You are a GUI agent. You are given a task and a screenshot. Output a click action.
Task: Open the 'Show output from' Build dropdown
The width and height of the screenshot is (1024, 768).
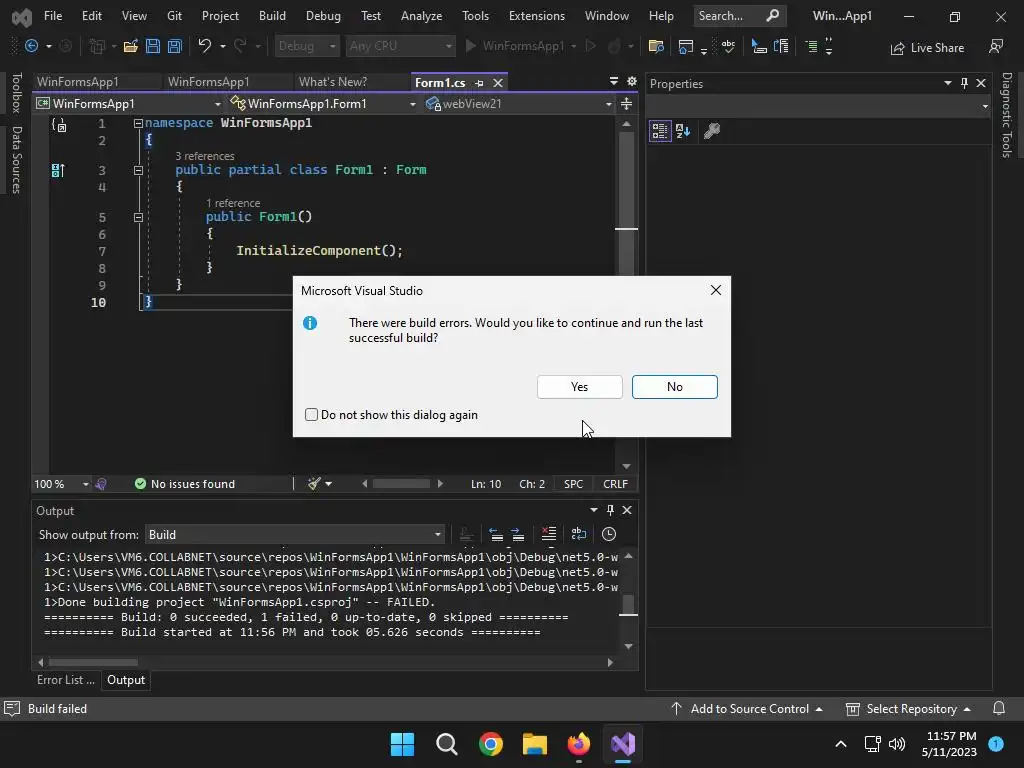pos(295,535)
